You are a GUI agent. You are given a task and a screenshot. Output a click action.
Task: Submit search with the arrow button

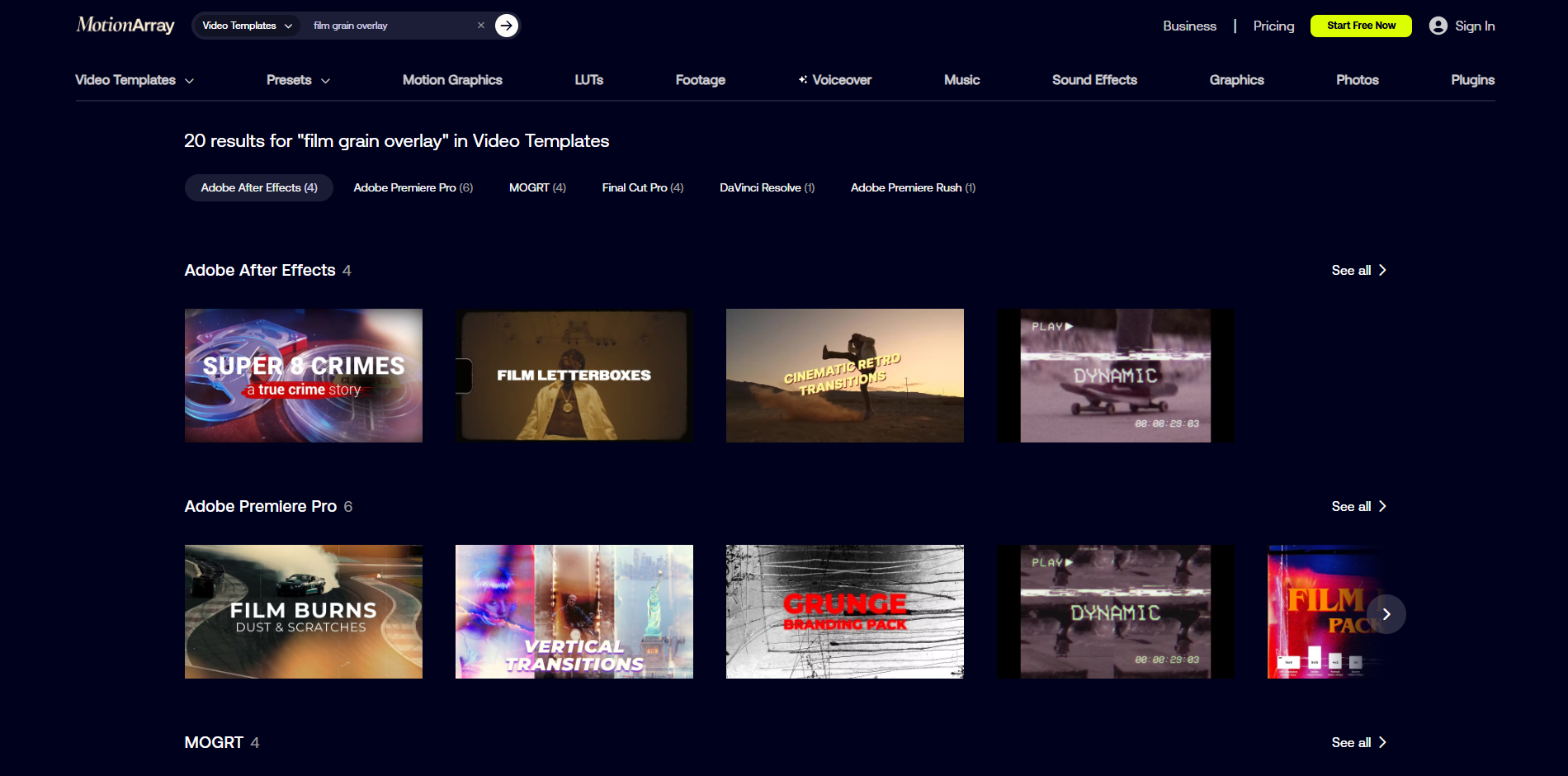[507, 26]
